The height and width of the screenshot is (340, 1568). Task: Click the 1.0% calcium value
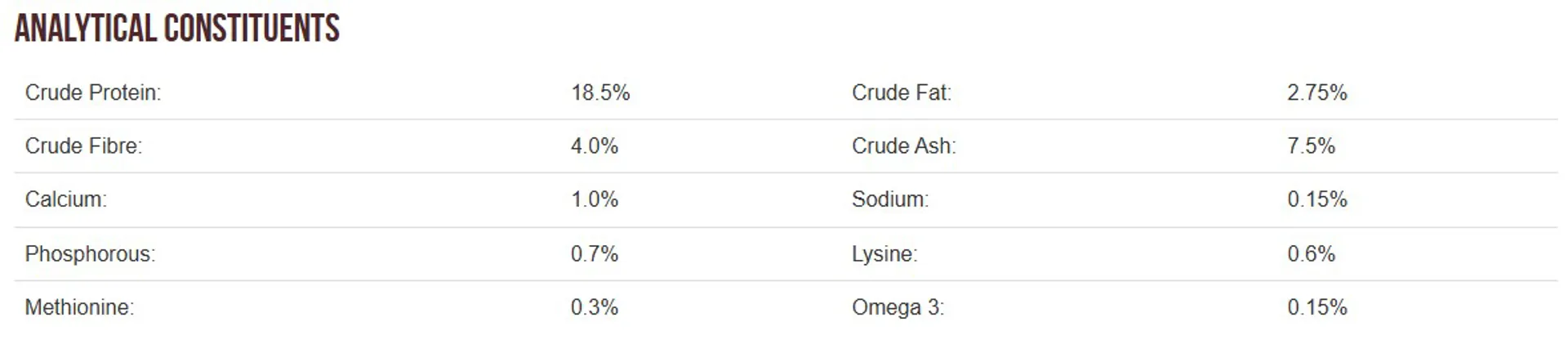point(595,199)
